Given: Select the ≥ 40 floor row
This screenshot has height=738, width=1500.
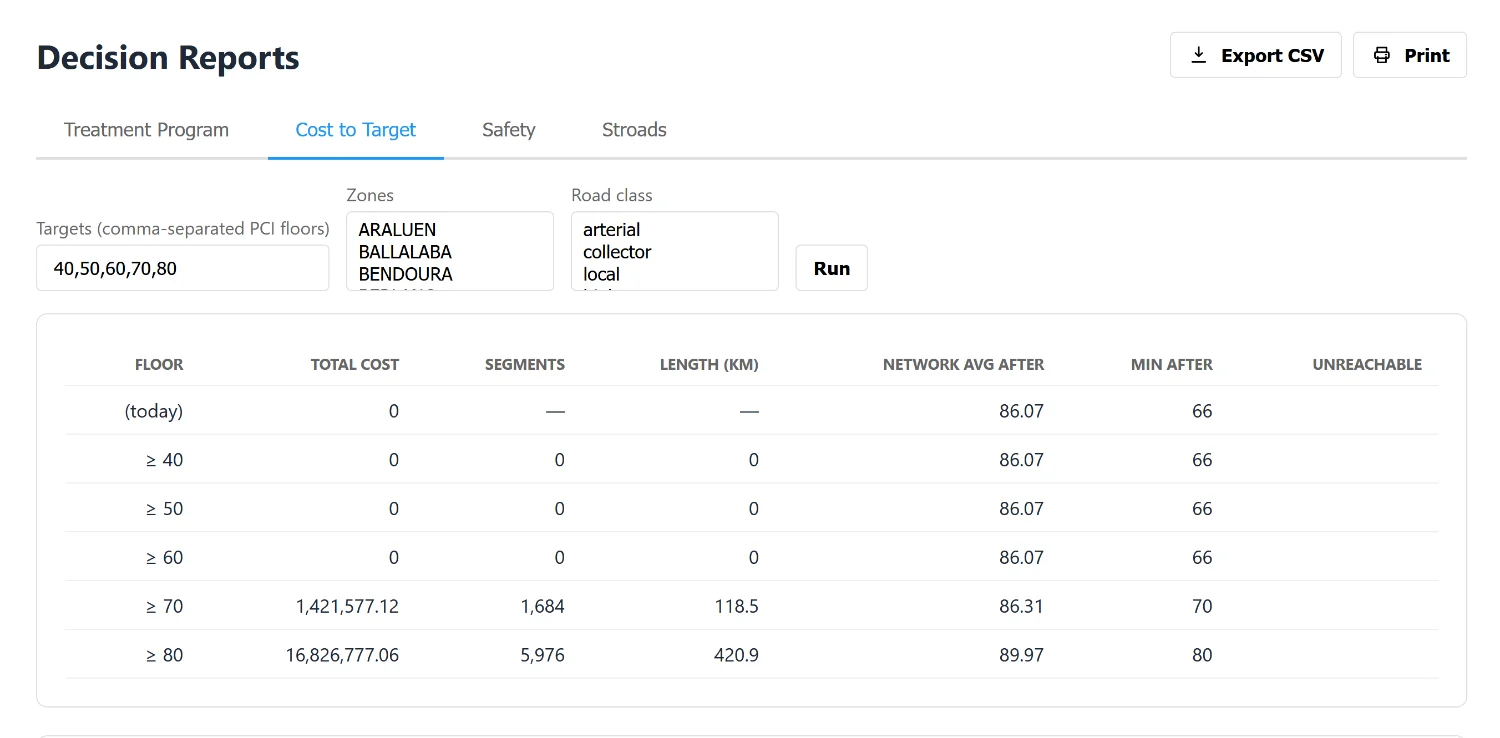Looking at the screenshot, I should tap(752, 460).
